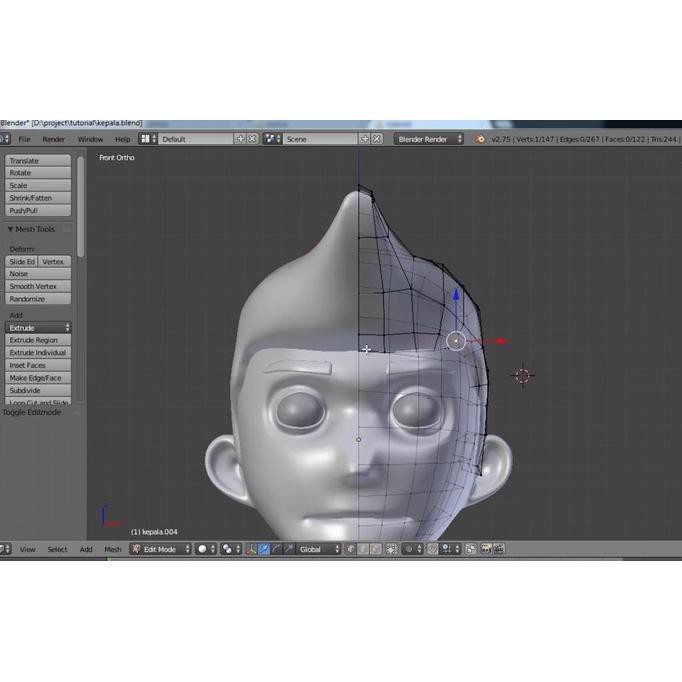This screenshot has width=682, height=682.
Task: Toggle the translate manipulator arrow button
Action: [x=264, y=549]
